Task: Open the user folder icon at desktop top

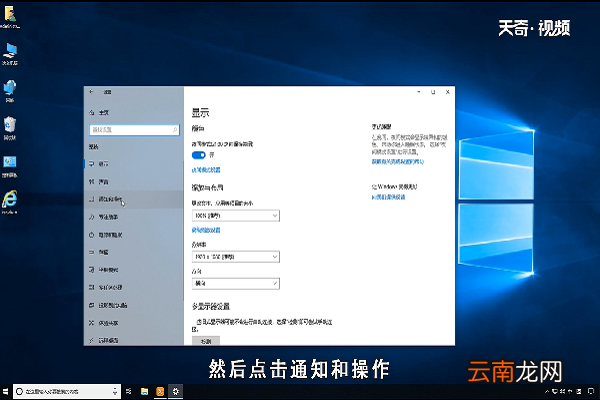Action: (10, 17)
